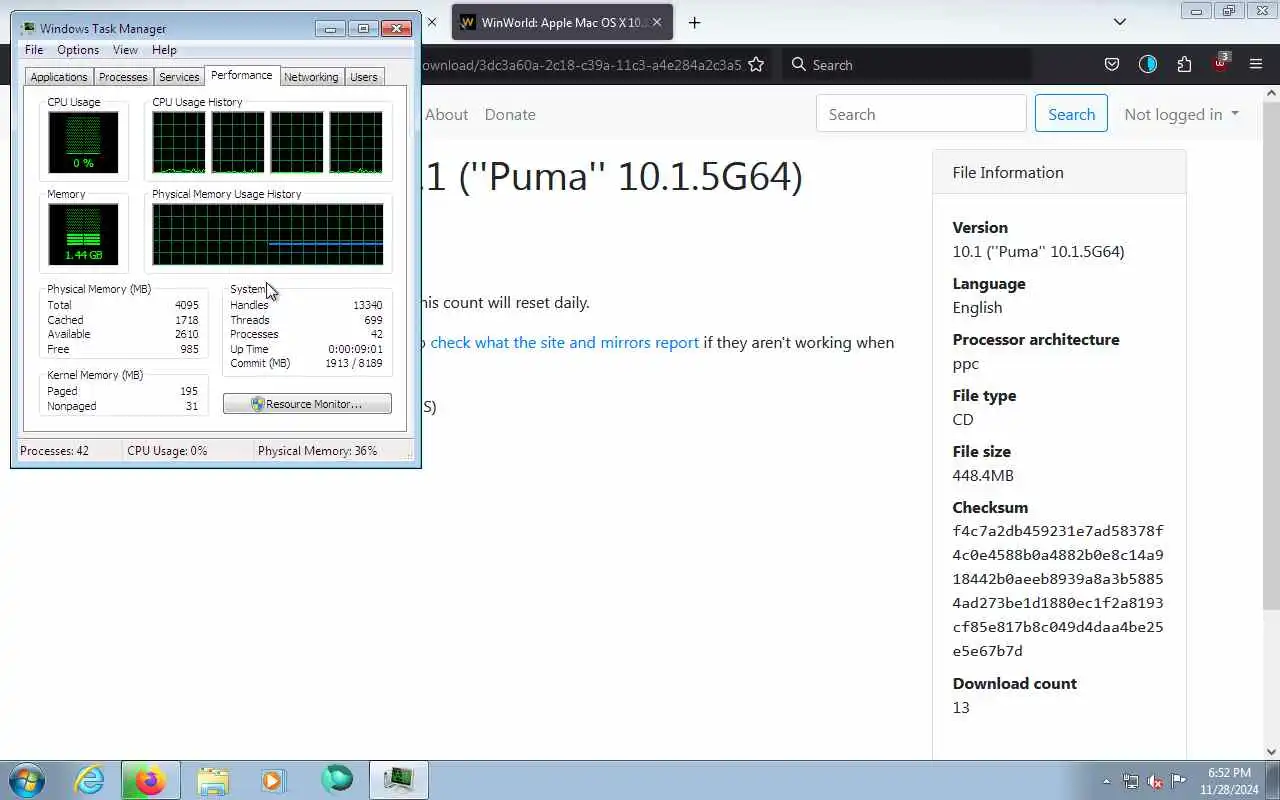Switch to the Users tab
The image size is (1280, 800).
point(364,77)
